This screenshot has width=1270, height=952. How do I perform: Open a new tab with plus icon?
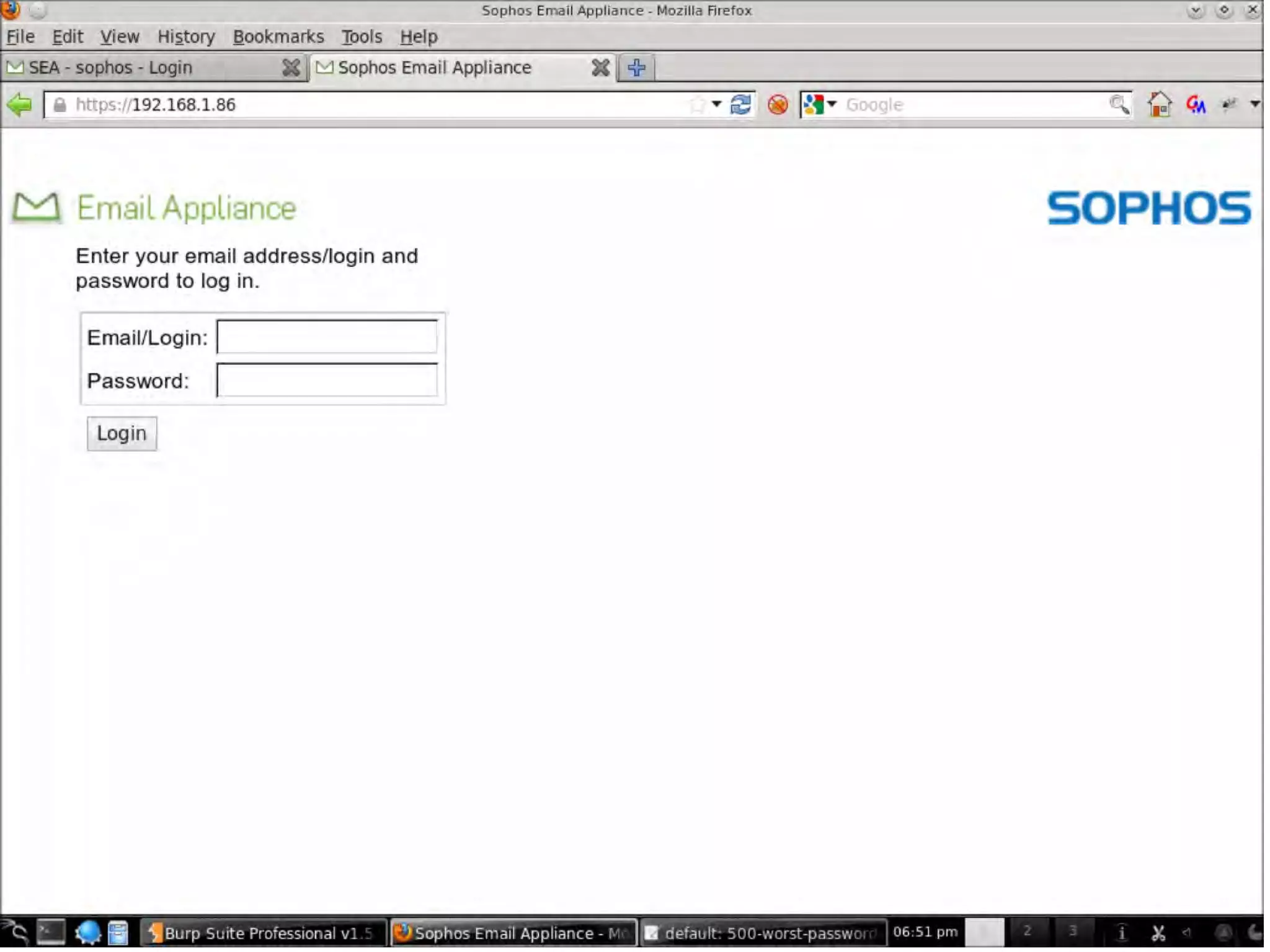[x=636, y=68]
